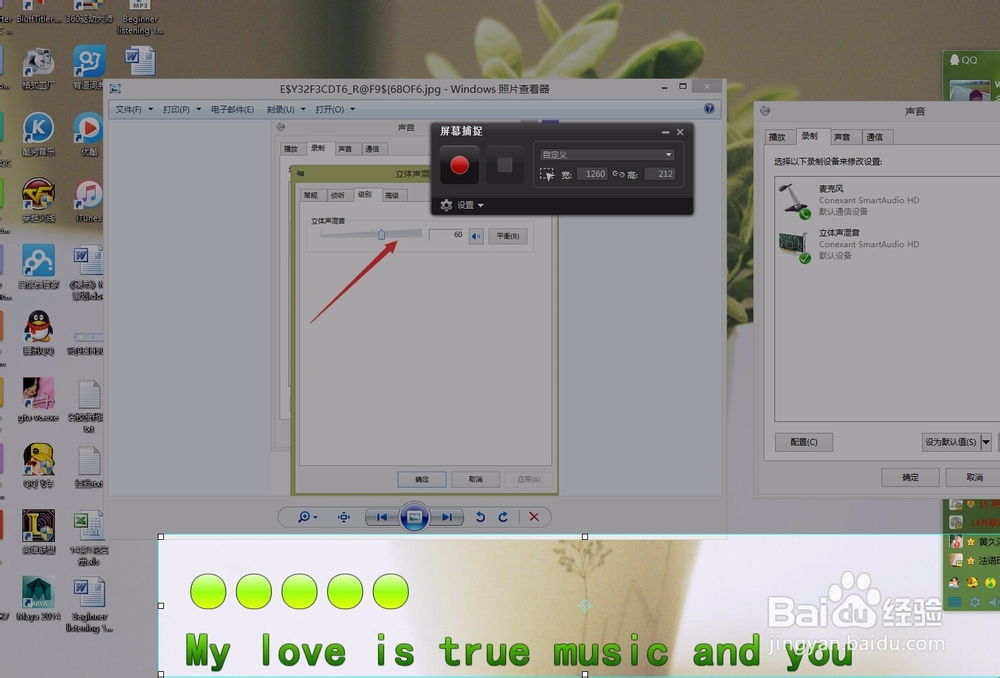
Task: Switch to 播放 tab in 声音 dialog
Action: (777, 137)
